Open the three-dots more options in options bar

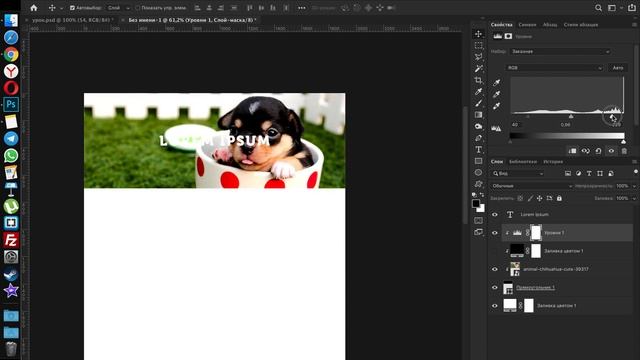(302, 8)
